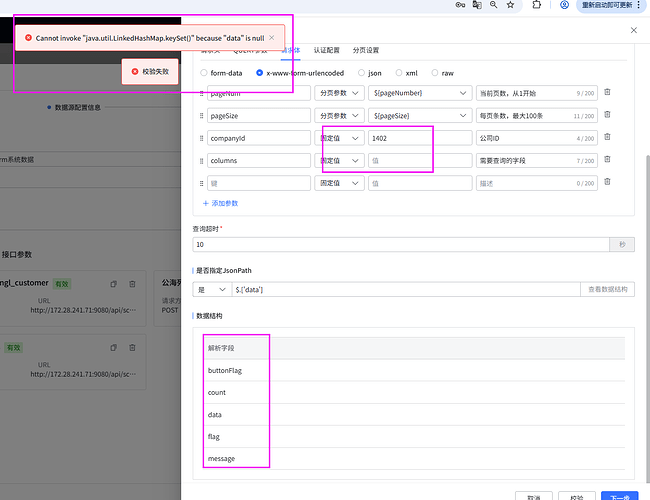Click the empty value field for columns

coord(420,160)
